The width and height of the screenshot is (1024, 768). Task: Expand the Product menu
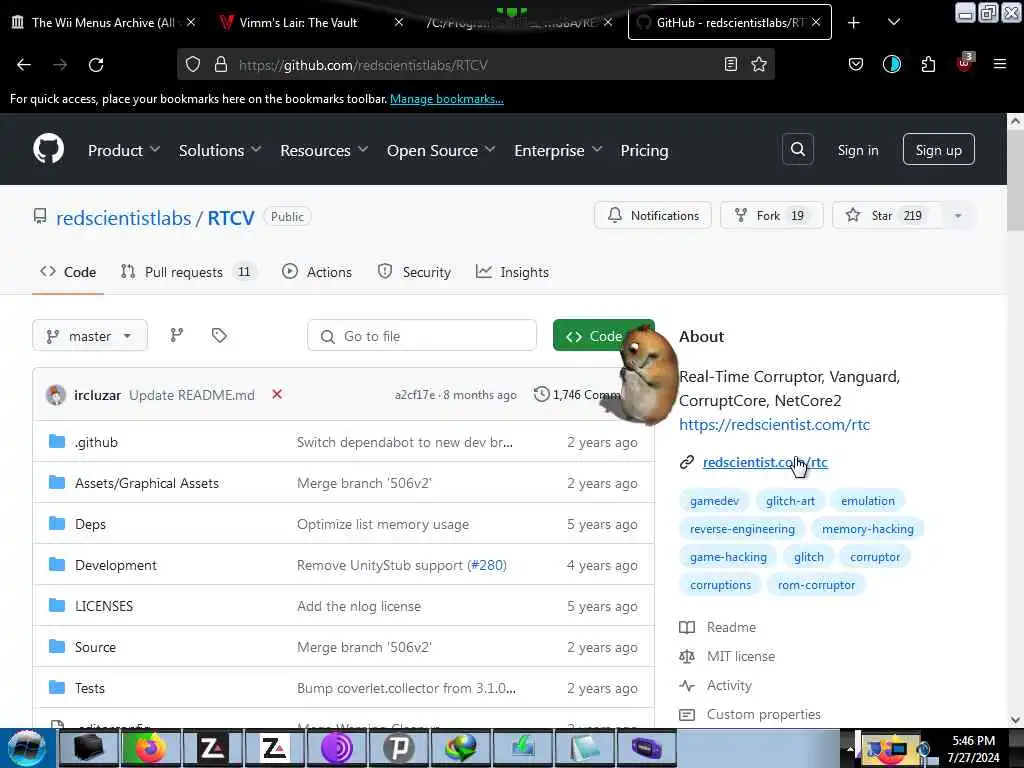coord(124,150)
